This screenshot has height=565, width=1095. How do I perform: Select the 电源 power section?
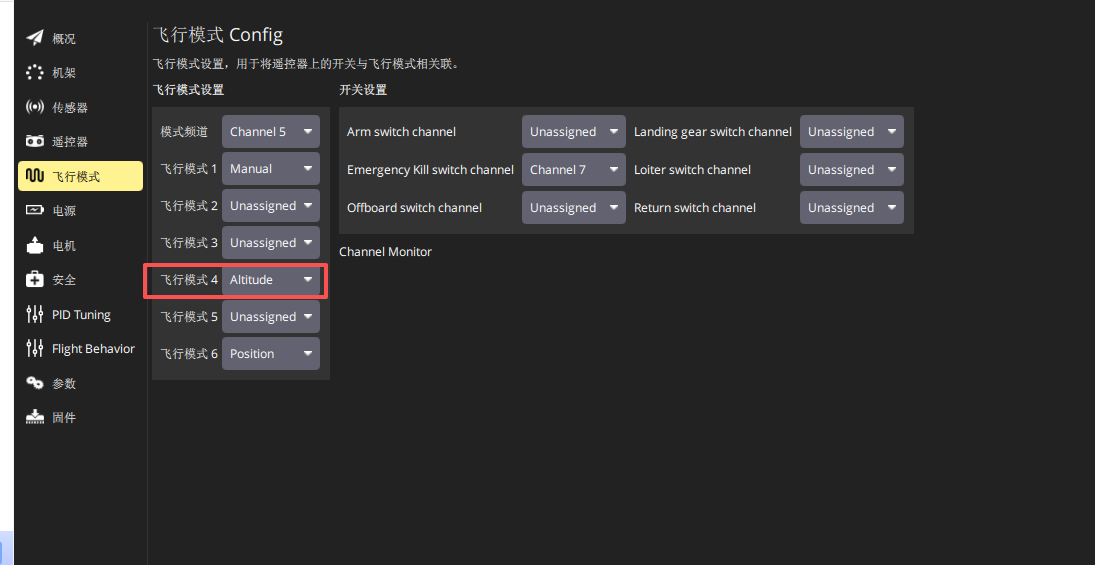[80, 210]
